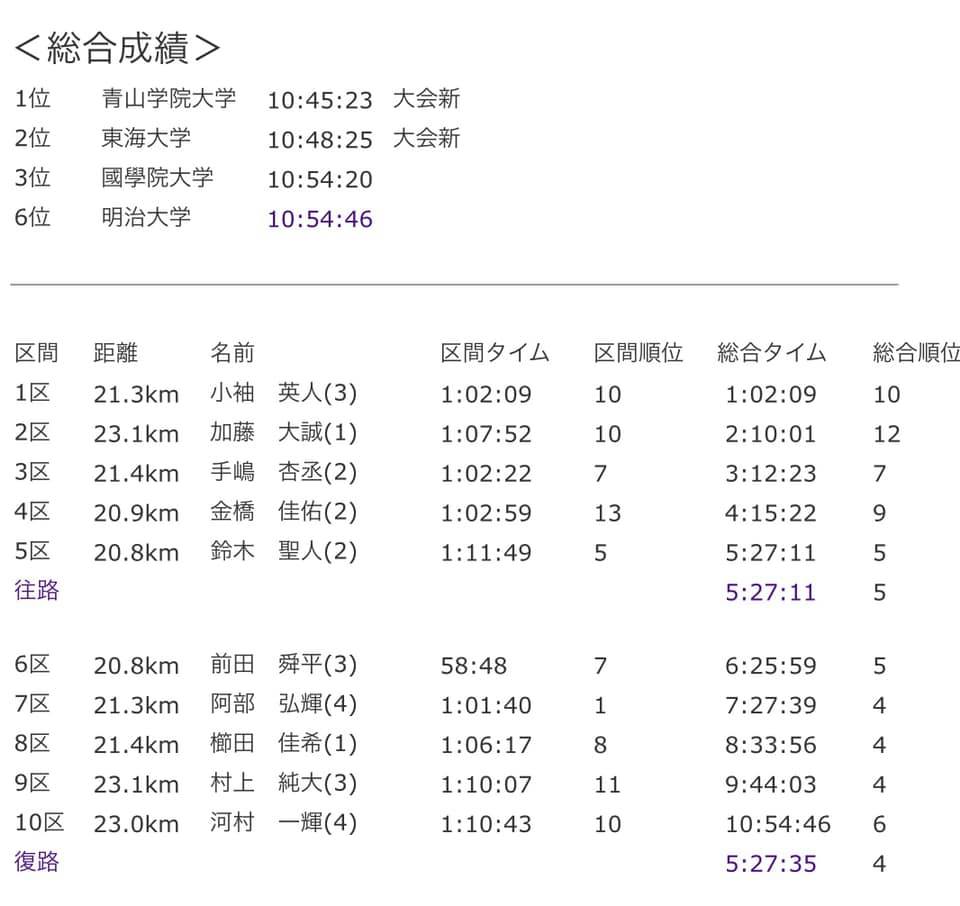
Task: Select runner 鈴木 聖人(2)
Action: point(283,552)
